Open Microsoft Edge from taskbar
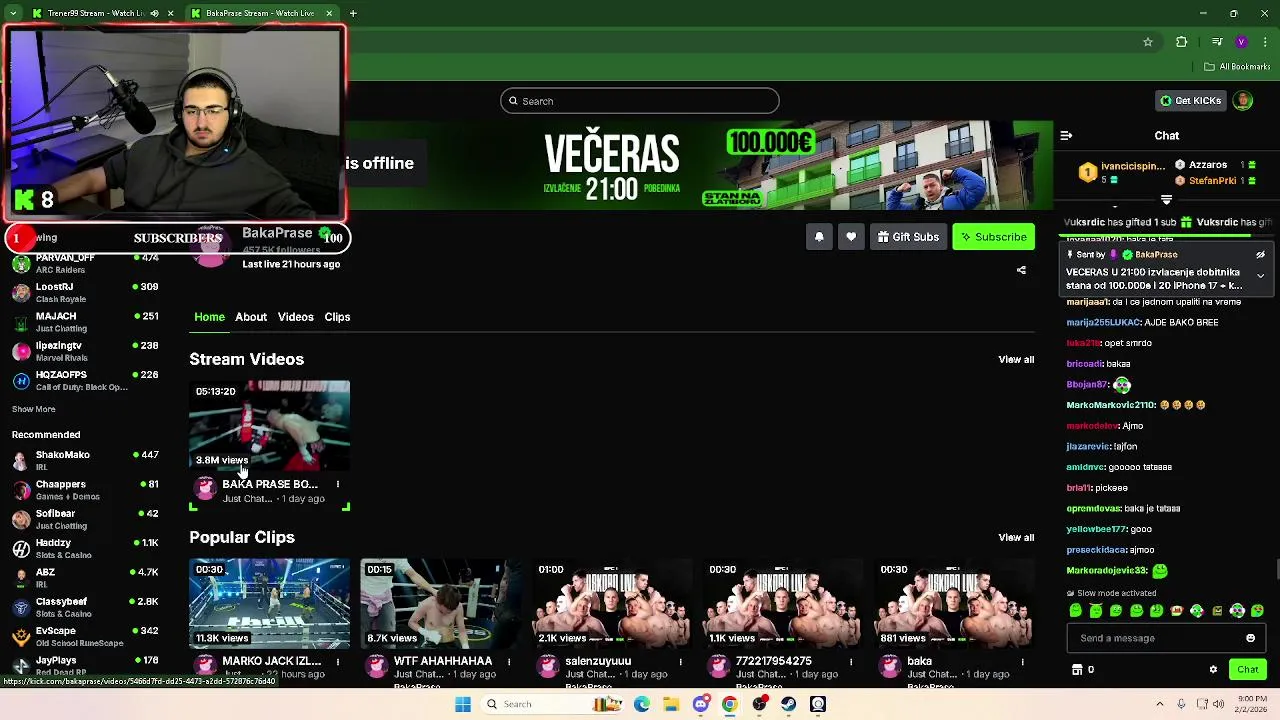1280x720 pixels. pyautogui.click(x=642, y=704)
